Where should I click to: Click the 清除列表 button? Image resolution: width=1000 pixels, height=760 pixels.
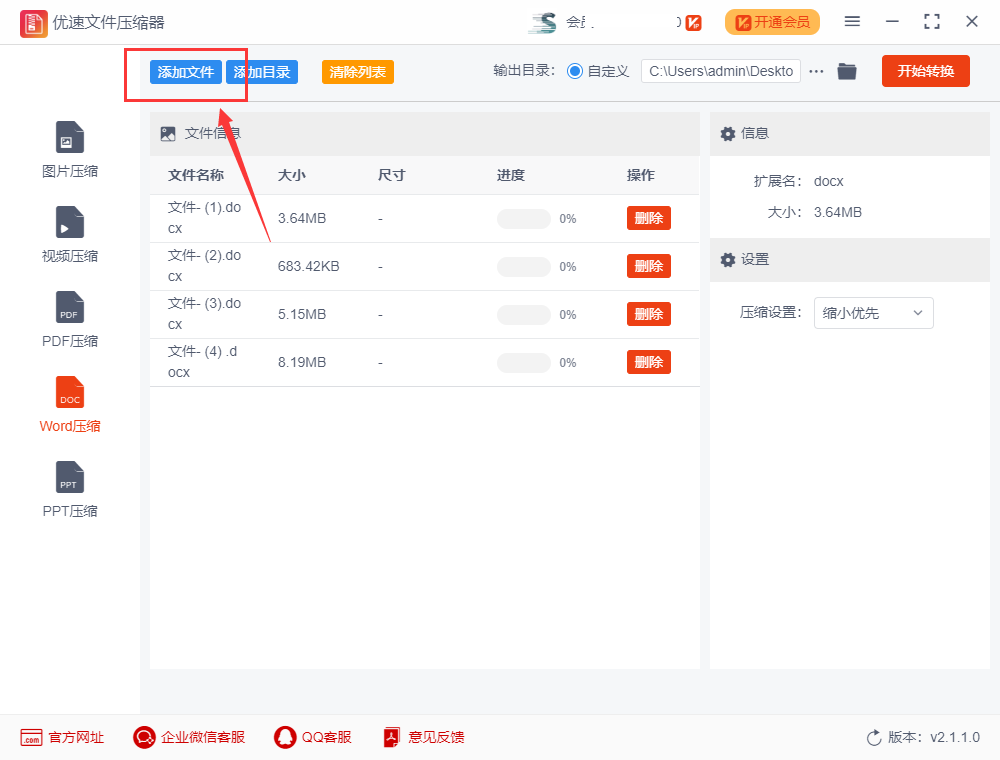(x=358, y=72)
